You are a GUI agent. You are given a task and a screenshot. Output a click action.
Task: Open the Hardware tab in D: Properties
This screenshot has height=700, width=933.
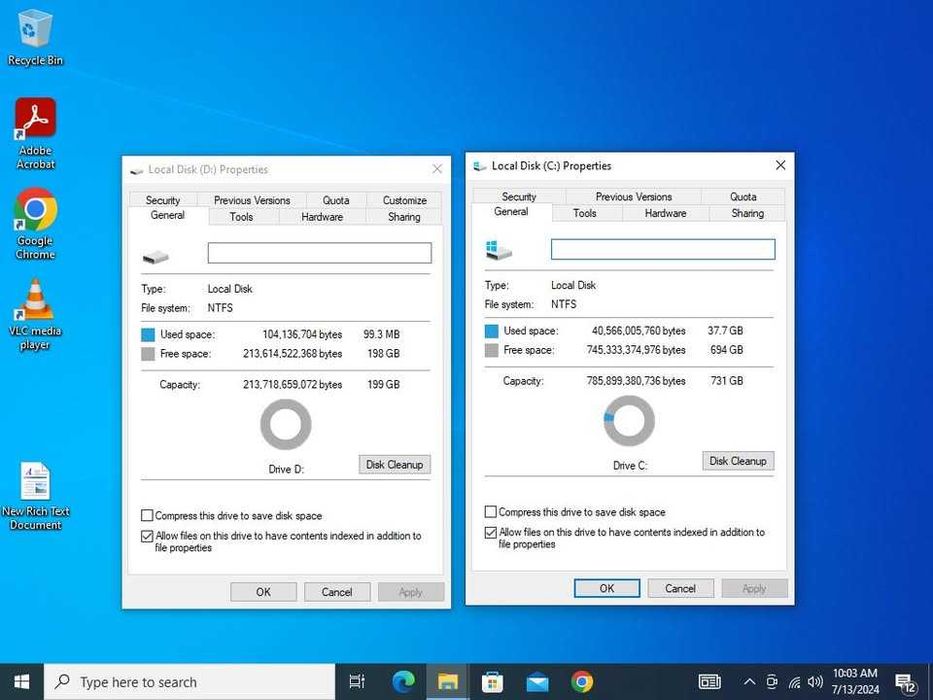(322, 217)
